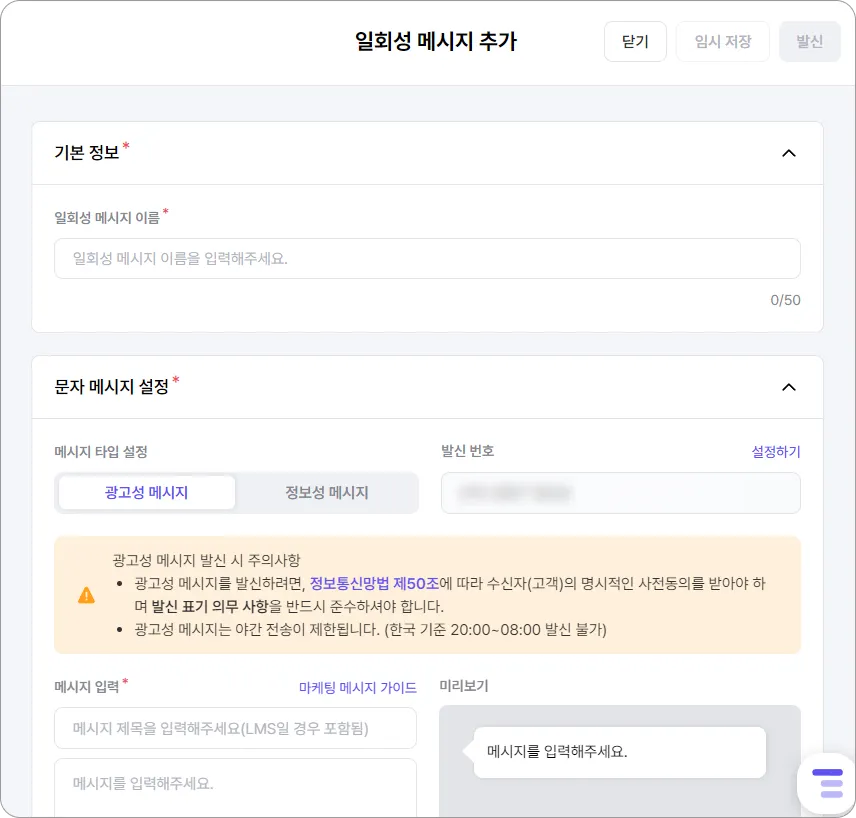Open the 설정하기 link

pyautogui.click(x=776, y=452)
